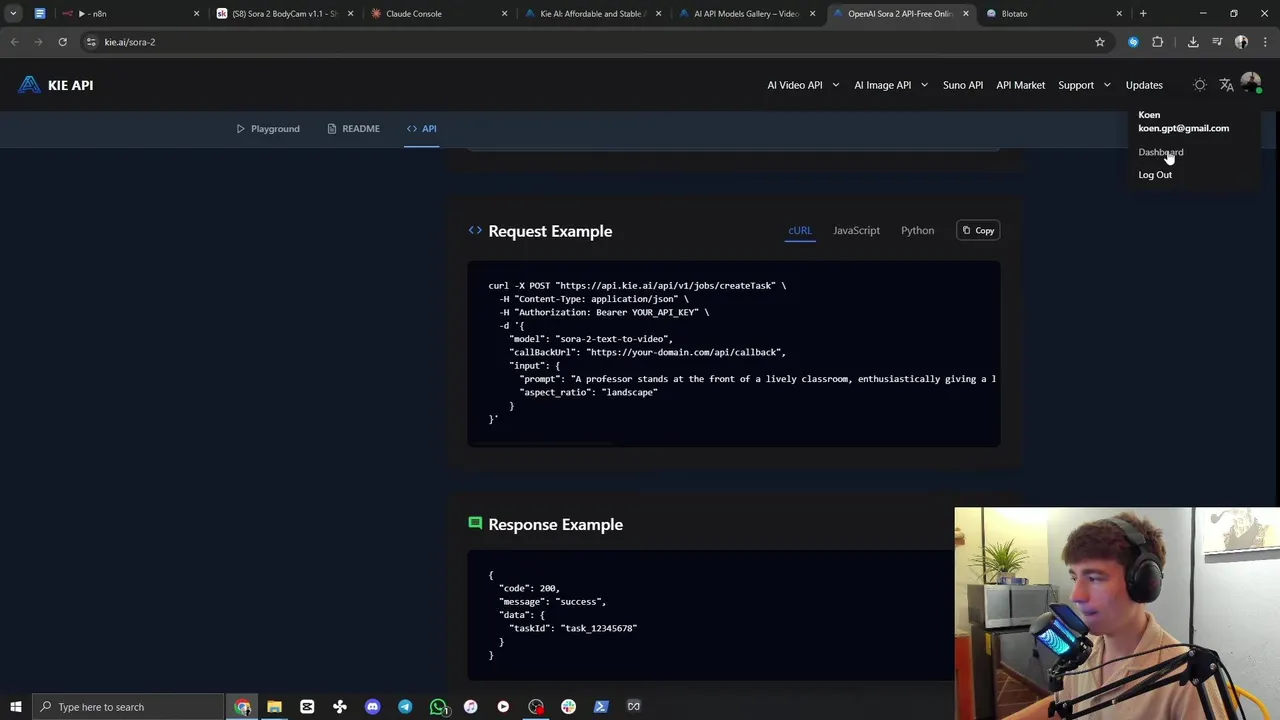Screen dimensions: 1280x720
Task: Copy the request example code
Action: (x=978, y=231)
